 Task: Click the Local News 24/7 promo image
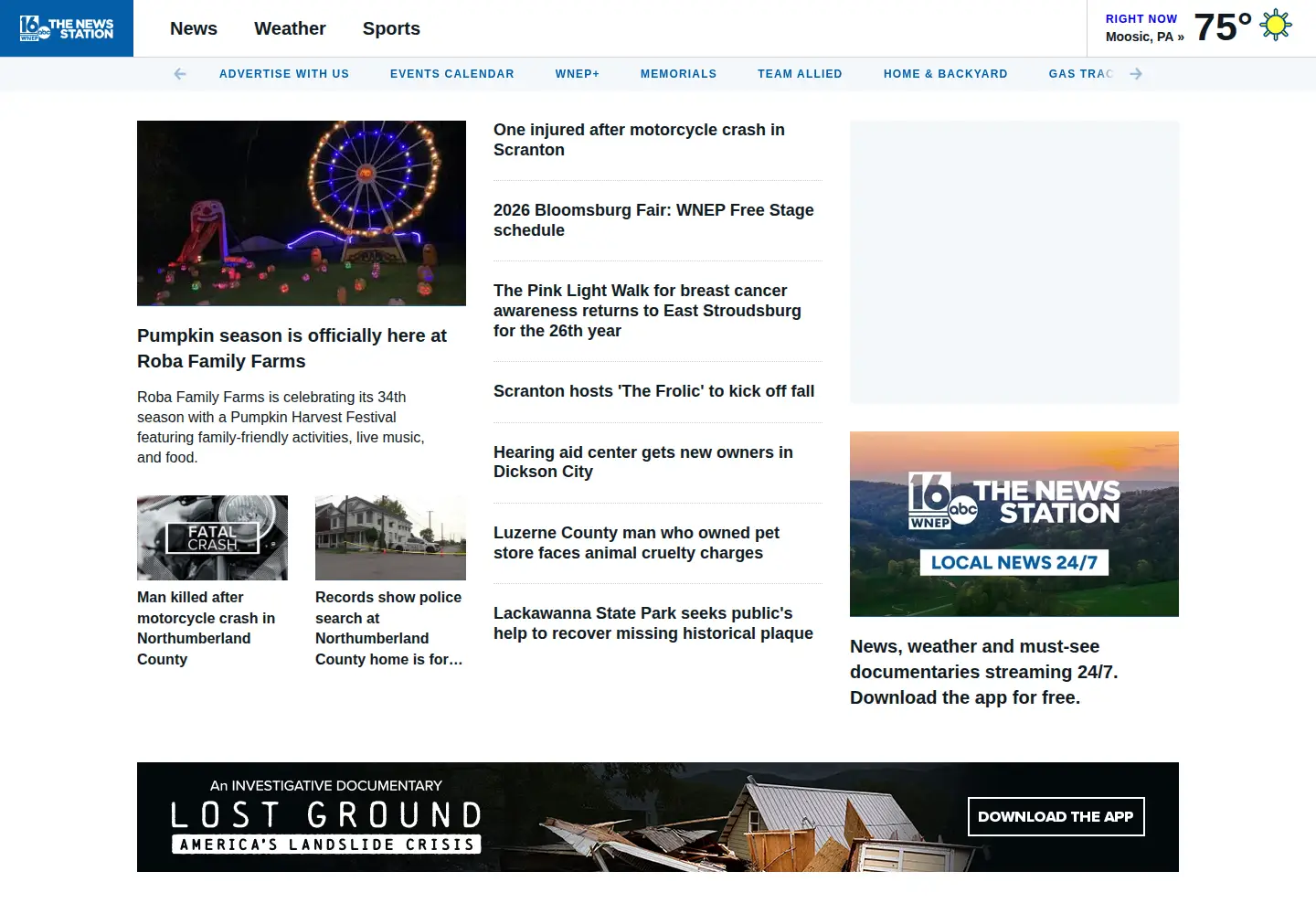point(1014,524)
